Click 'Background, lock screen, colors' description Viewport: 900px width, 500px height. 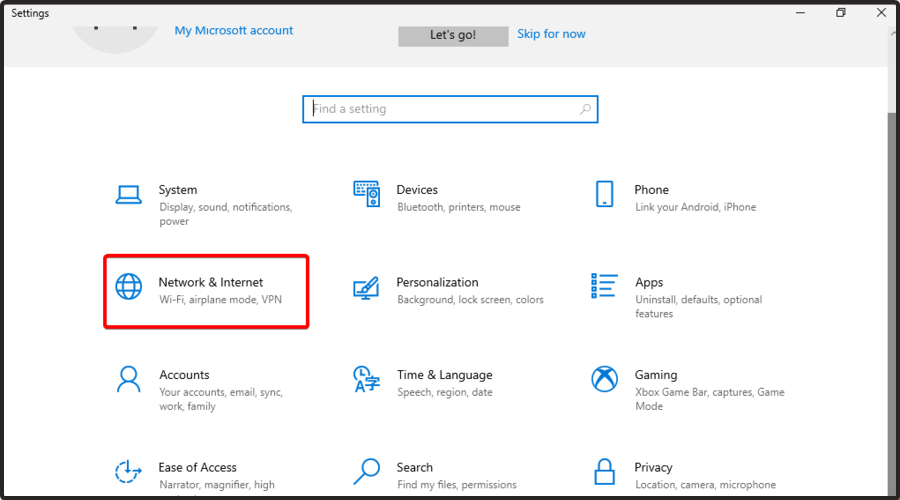tap(470, 300)
